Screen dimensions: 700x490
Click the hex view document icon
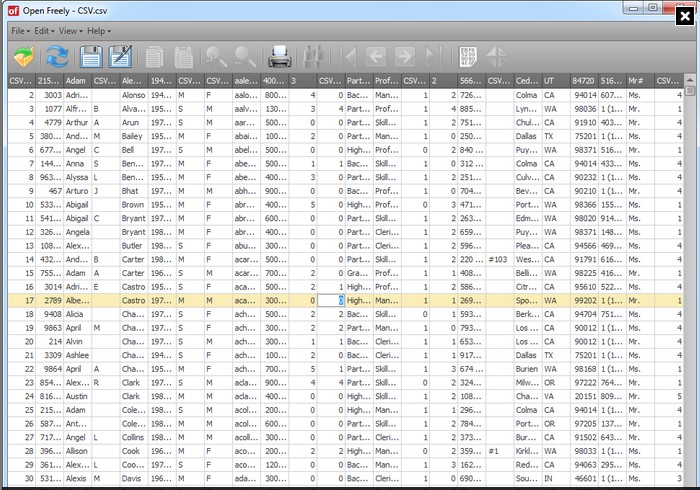pyautogui.click(x=468, y=57)
